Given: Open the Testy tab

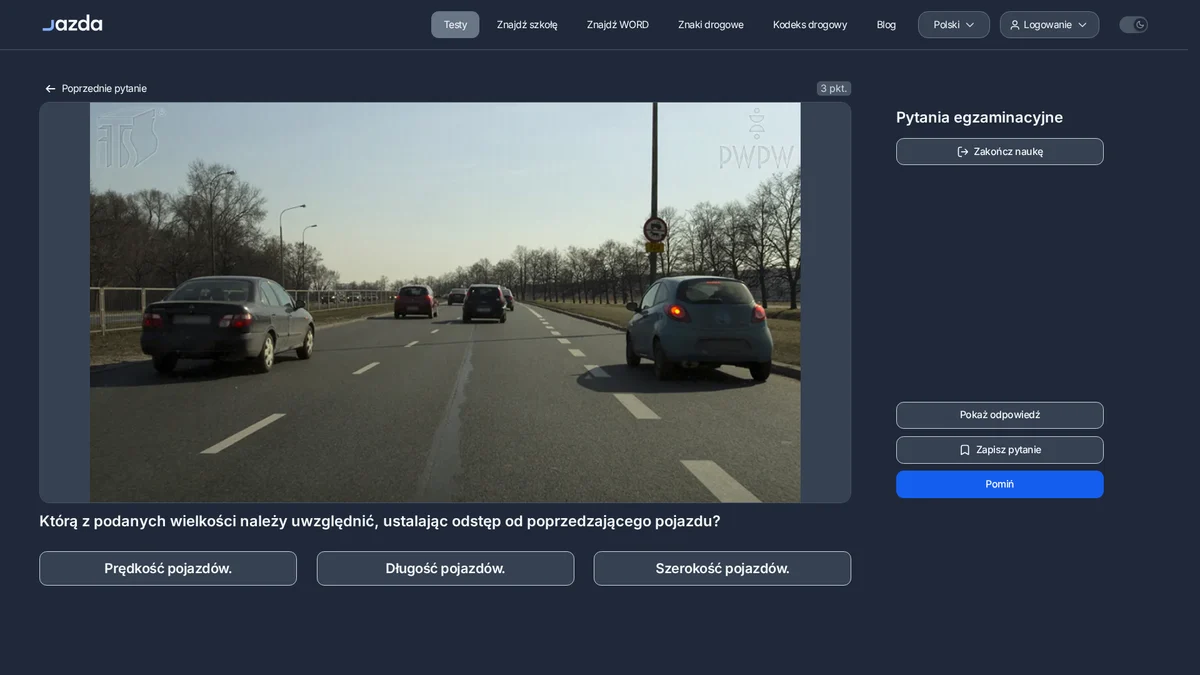Looking at the screenshot, I should pyautogui.click(x=455, y=25).
